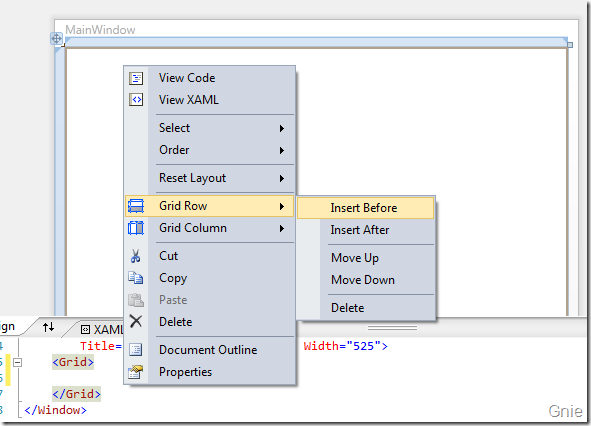The height and width of the screenshot is (426, 591).
Task: Choose View XAML from the context menu
Action: point(209,100)
